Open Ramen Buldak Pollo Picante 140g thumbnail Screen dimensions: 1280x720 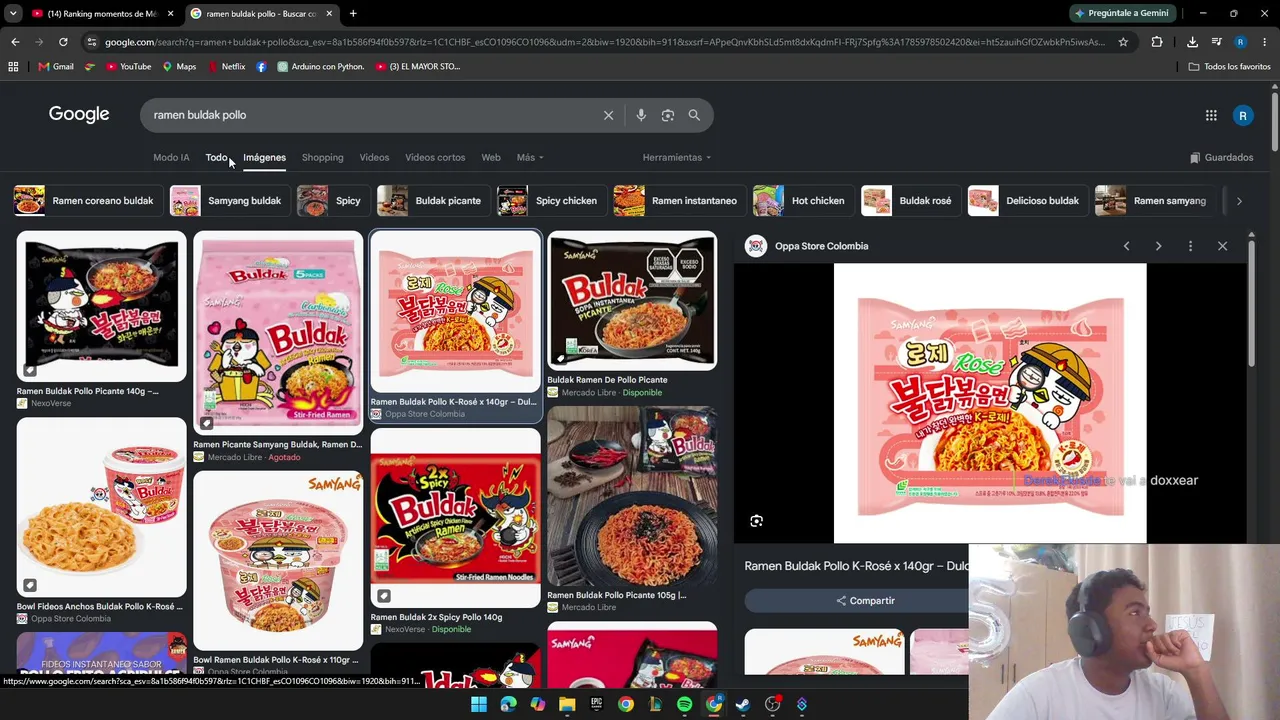tap(101, 306)
